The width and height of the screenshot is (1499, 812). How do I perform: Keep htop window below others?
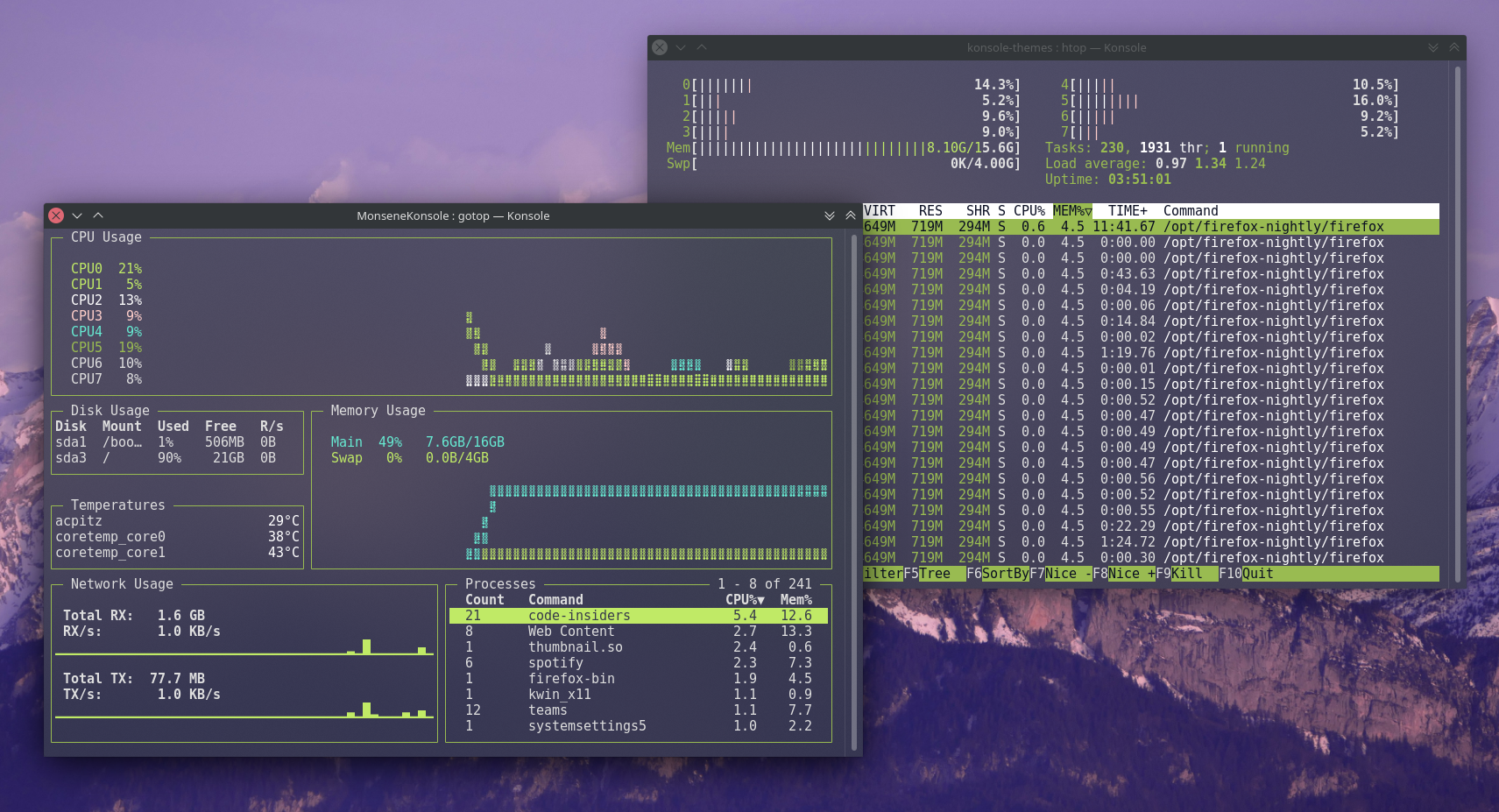click(1433, 47)
